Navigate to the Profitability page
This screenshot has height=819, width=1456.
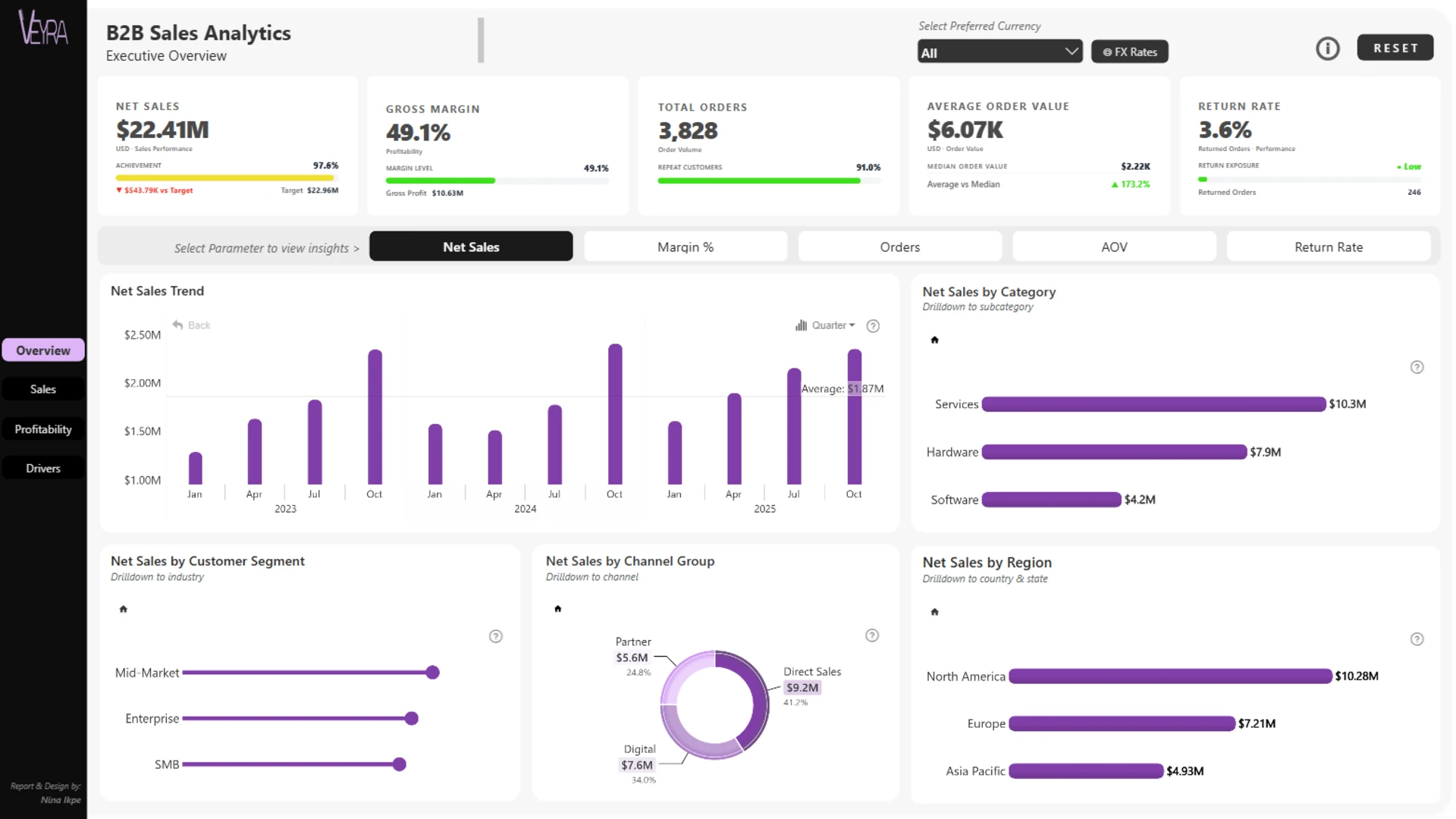[43, 429]
